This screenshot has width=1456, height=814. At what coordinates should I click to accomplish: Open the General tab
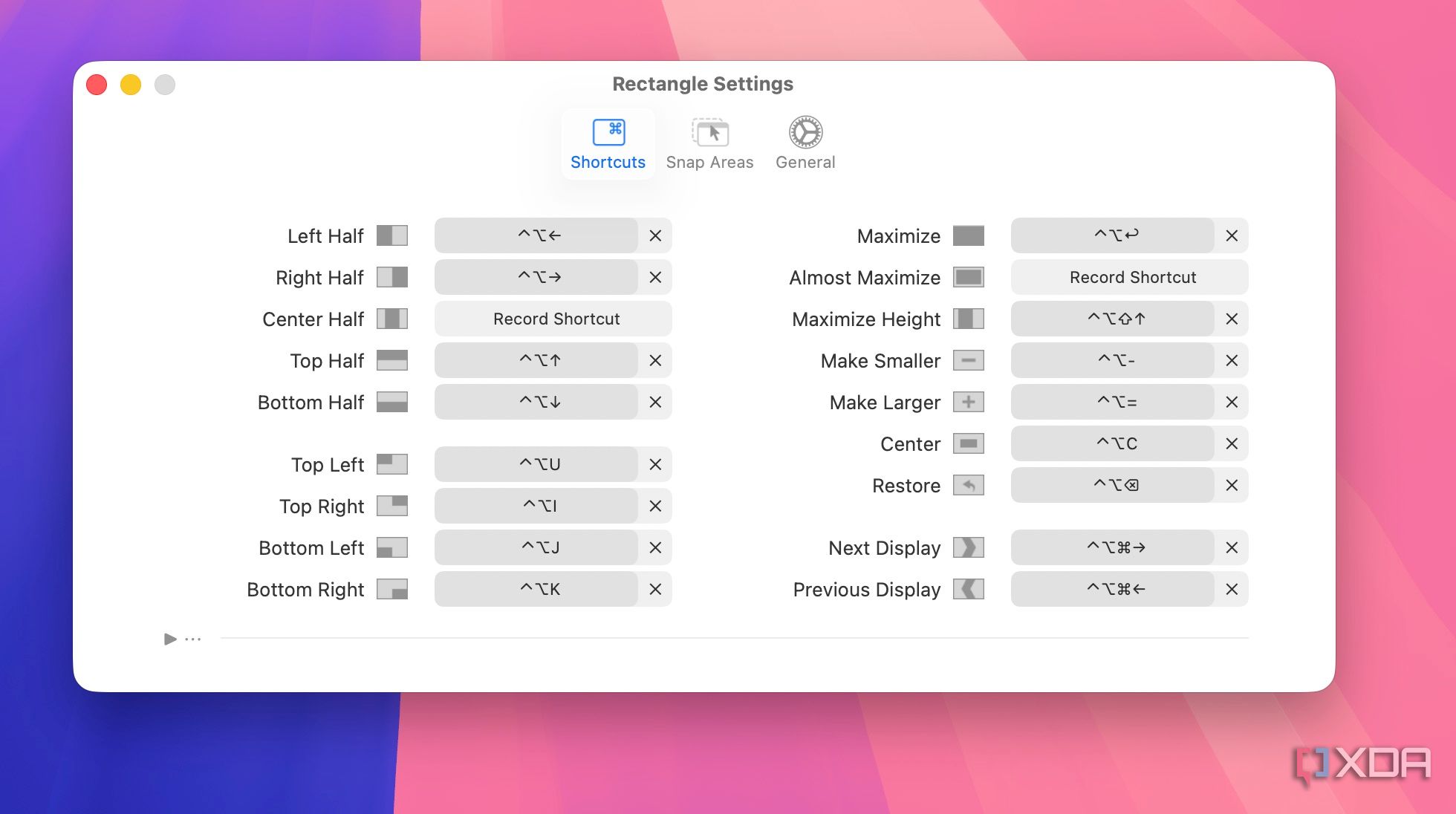pyautogui.click(x=805, y=144)
